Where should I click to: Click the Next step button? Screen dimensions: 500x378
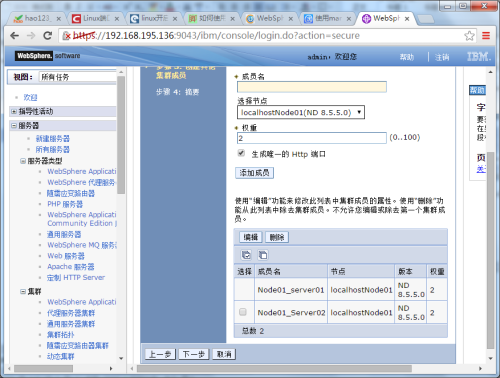(194, 354)
